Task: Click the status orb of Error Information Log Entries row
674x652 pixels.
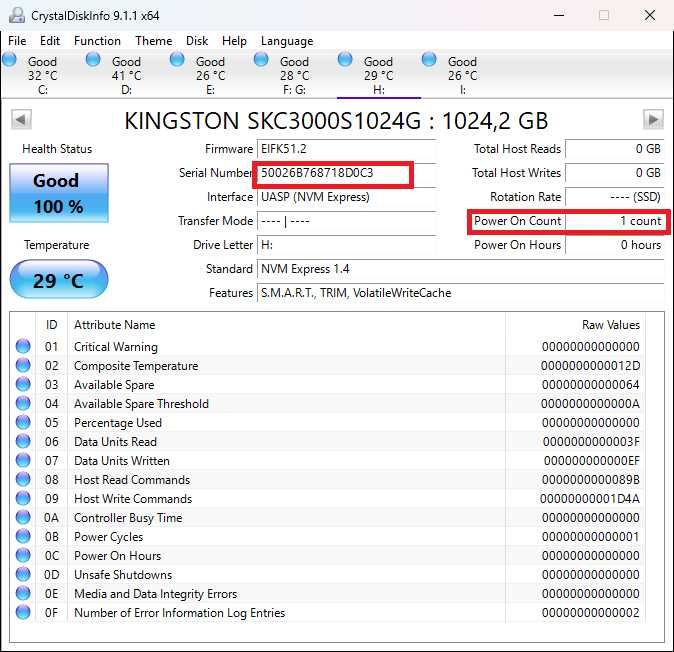Action: (x=23, y=612)
